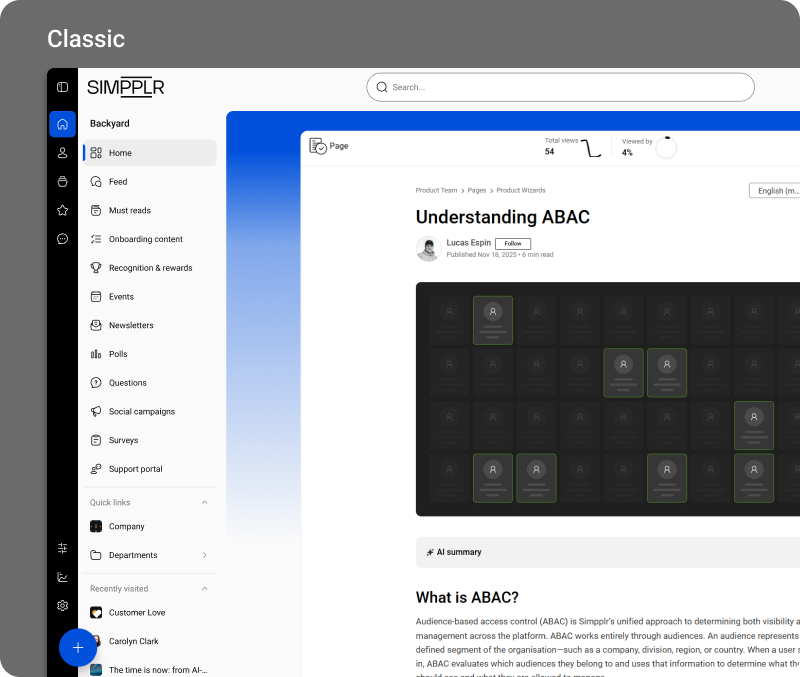Follow Lucas Espin
The width and height of the screenshot is (800, 677).
click(512, 243)
